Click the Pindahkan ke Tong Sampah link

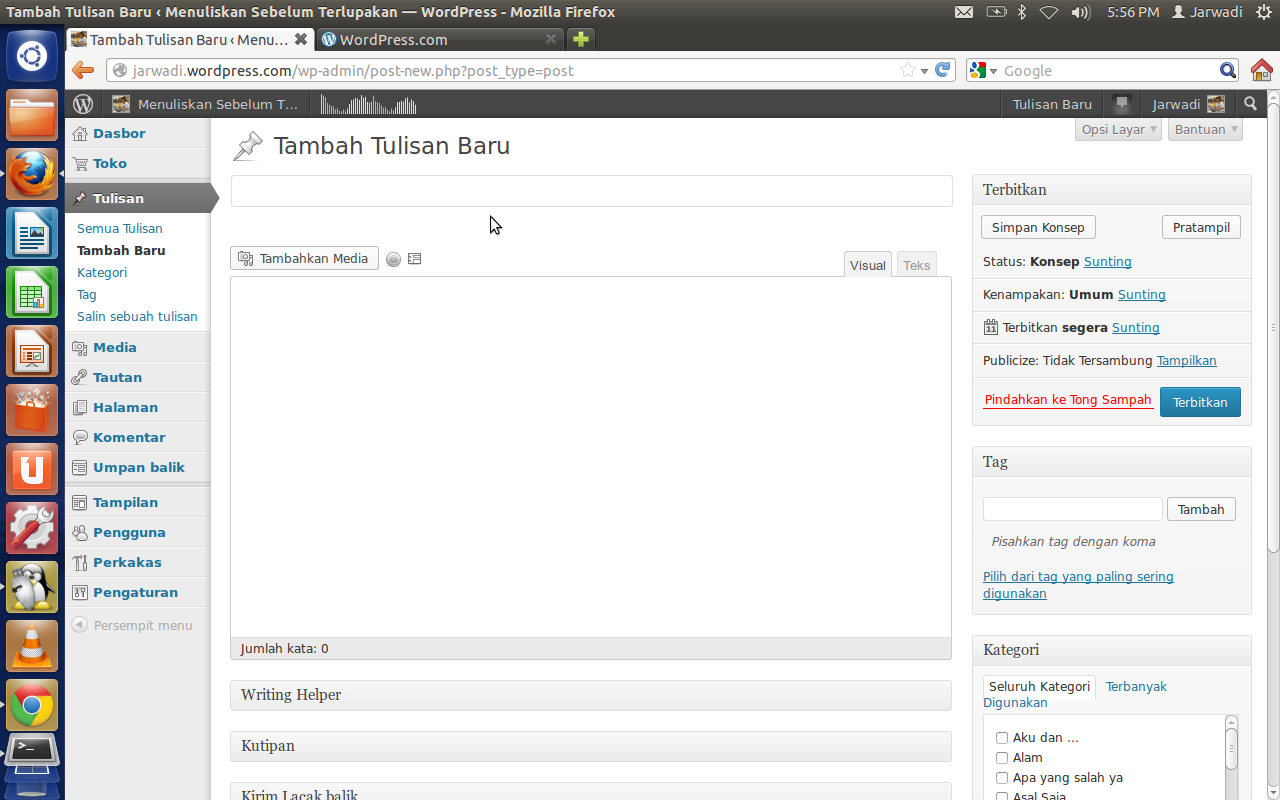1068,400
